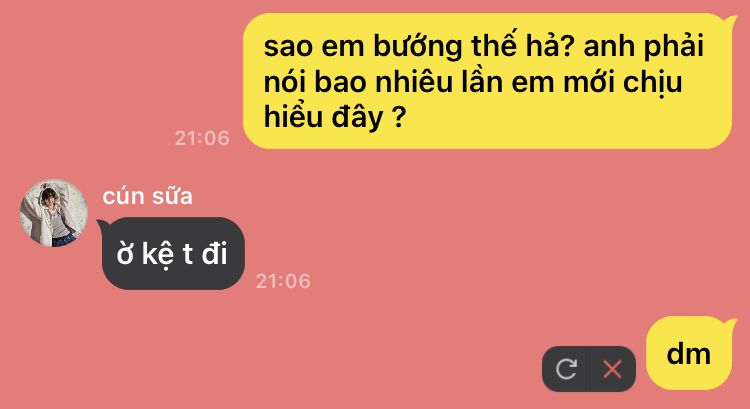Click the phrase "anh phải" in the first message
The image size is (750, 409).
[643, 46]
